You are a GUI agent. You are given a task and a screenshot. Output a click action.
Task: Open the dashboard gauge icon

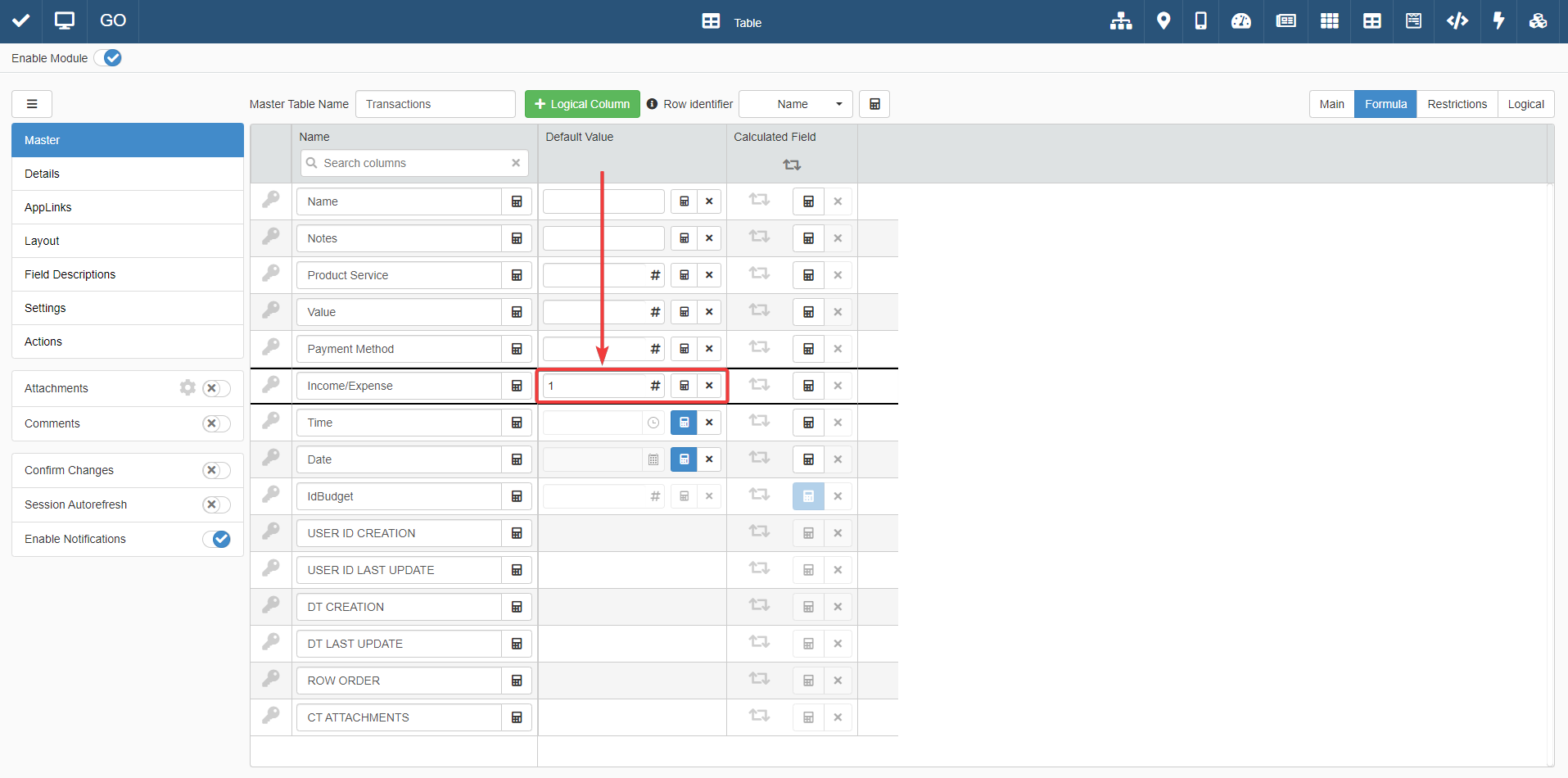pos(1240,21)
